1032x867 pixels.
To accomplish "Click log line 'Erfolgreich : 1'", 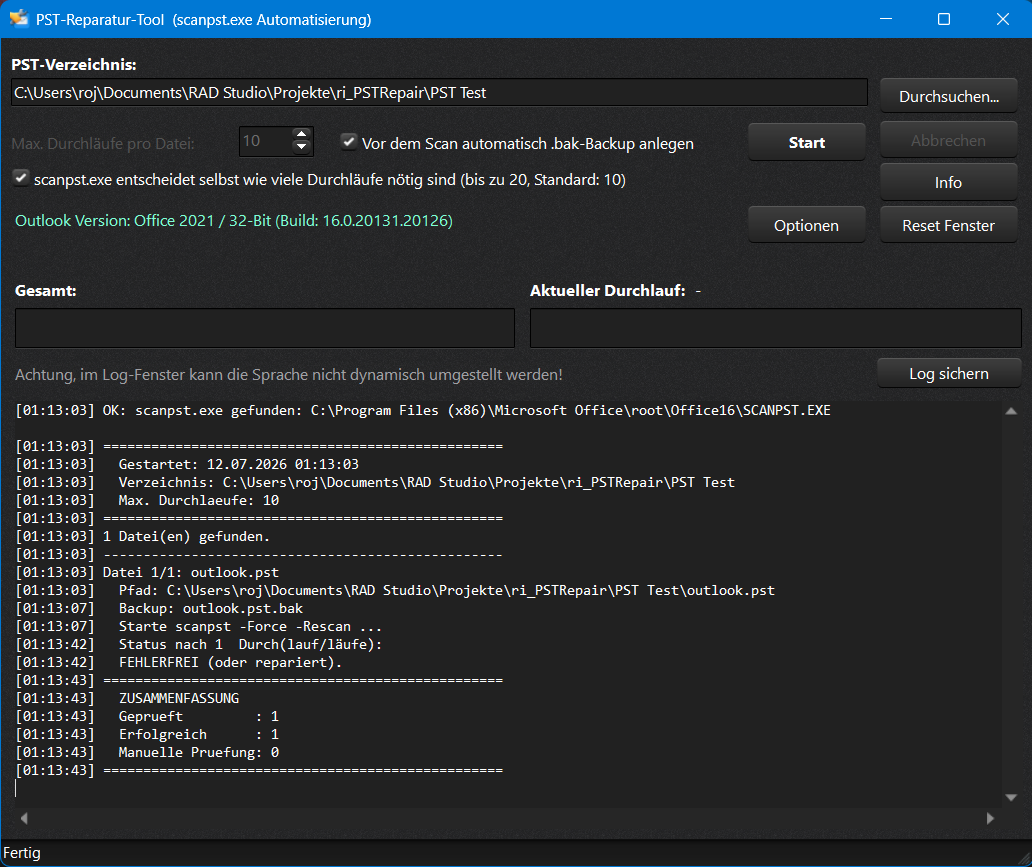I will pyautogui.click(x=199, y=734).
